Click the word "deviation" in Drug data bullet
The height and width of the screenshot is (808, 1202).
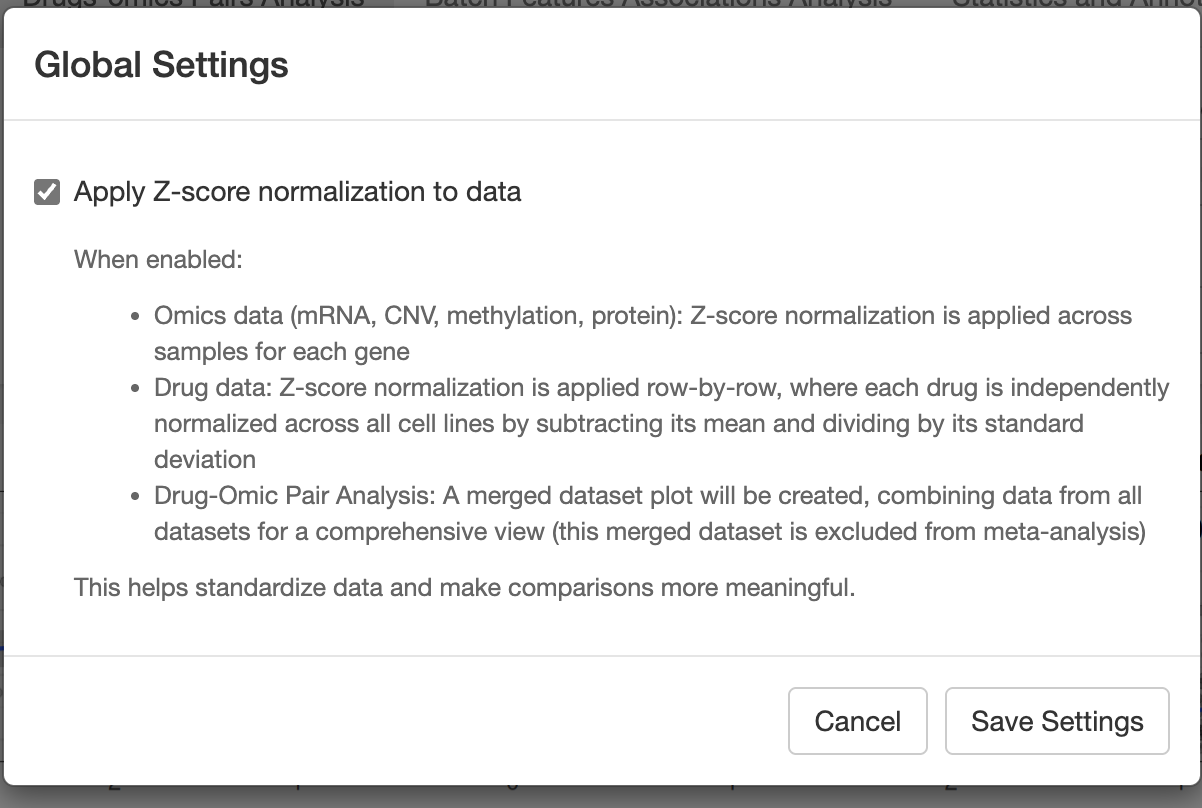pyautogui.click(x=205, y=460)
